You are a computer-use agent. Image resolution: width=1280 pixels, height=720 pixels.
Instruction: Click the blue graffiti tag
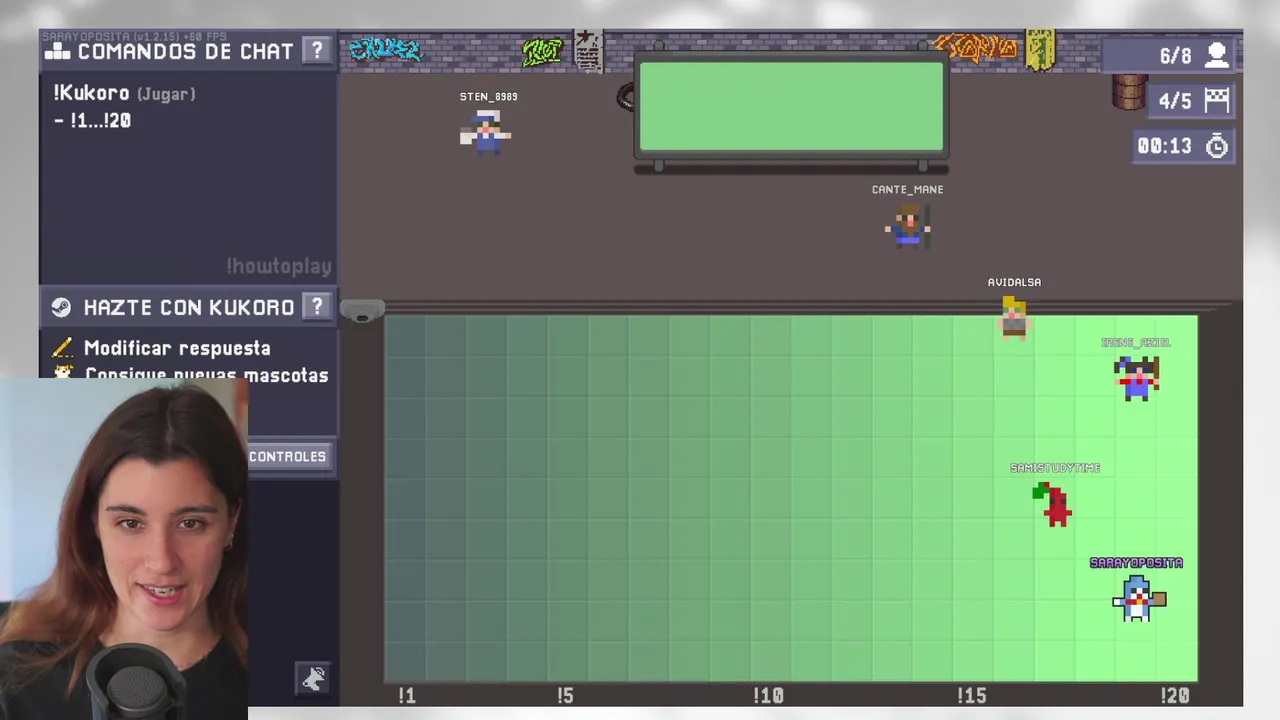pyautogui.click(x=385, y=49)
